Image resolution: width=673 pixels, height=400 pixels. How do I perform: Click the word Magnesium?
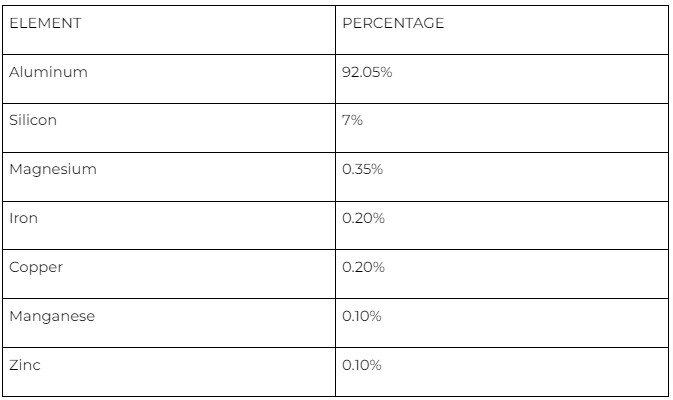tap(53, 169)
